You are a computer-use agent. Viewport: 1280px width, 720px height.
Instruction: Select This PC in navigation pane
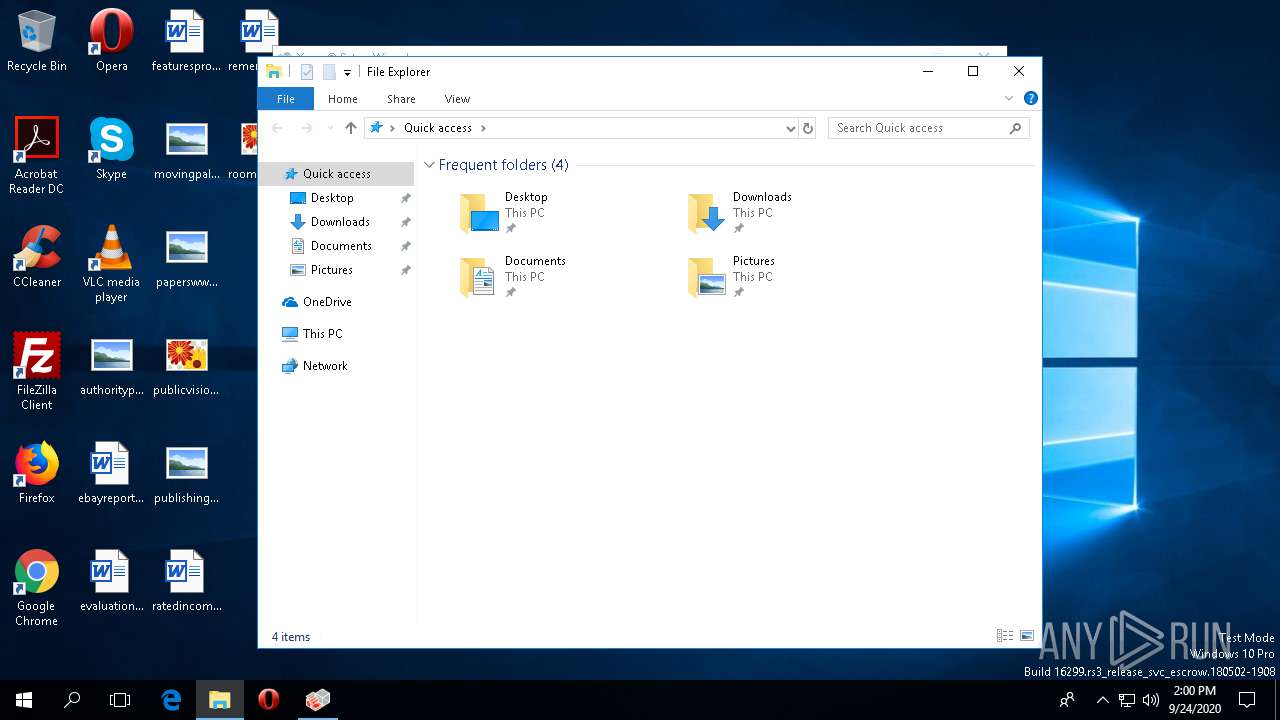tap(322, 334)
